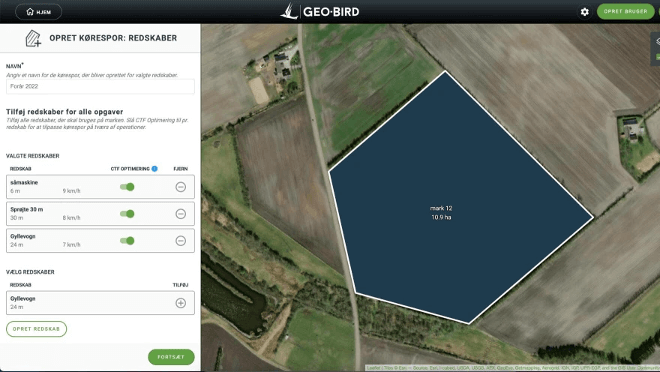The image size is (660, 372).
Task: Add Gyllevogn with the plus icon
Action: click(x=181, y=303)
